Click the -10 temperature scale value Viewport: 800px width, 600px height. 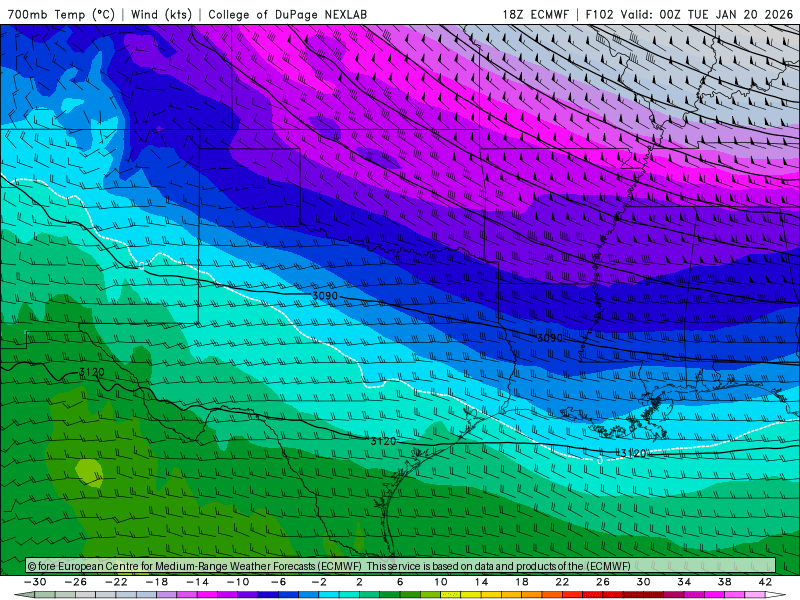pyautogui.click(x=238, y=582)
